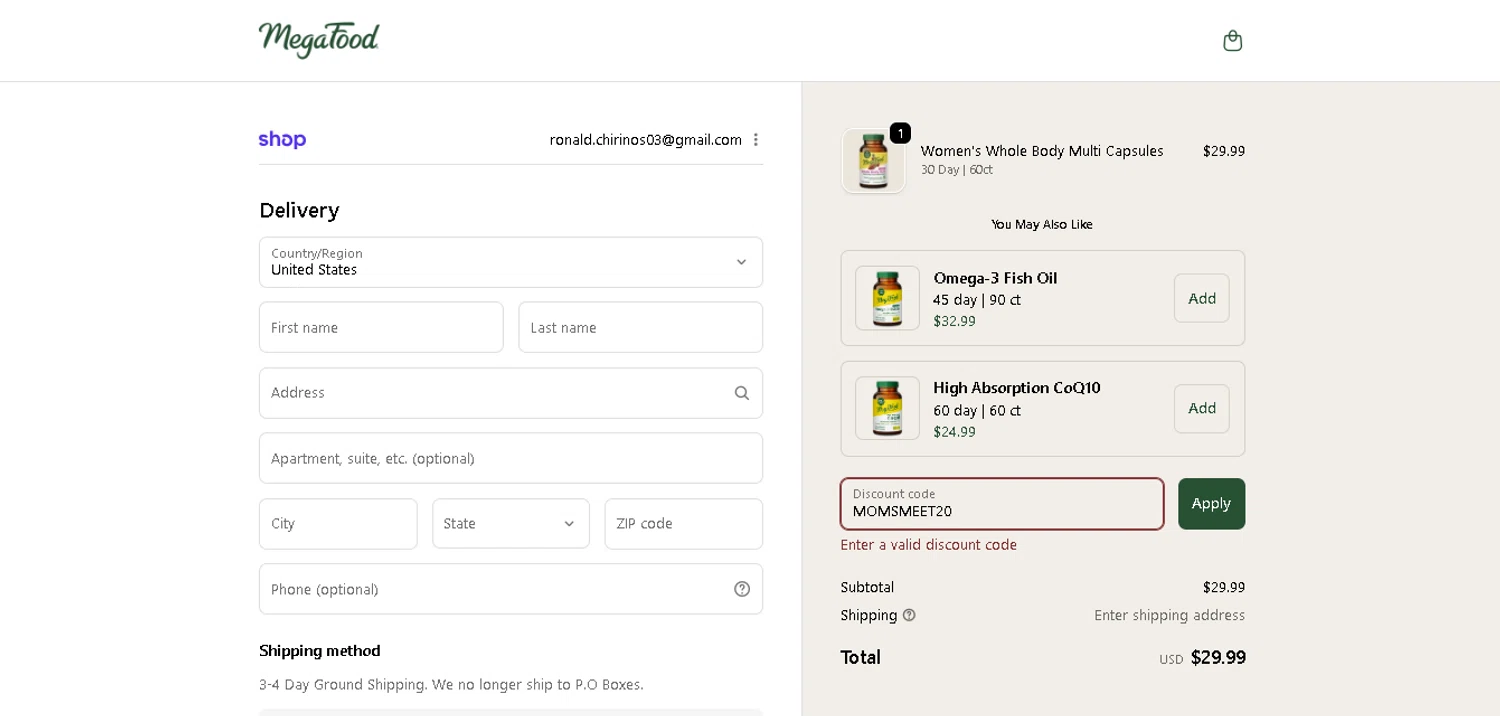Click the quantity badge on product thumbnail
This screenshot has width=1500, height=716.
900,133
